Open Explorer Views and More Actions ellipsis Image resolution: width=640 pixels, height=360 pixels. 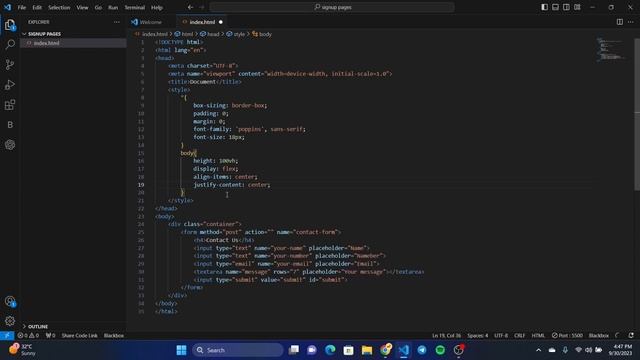117,22
